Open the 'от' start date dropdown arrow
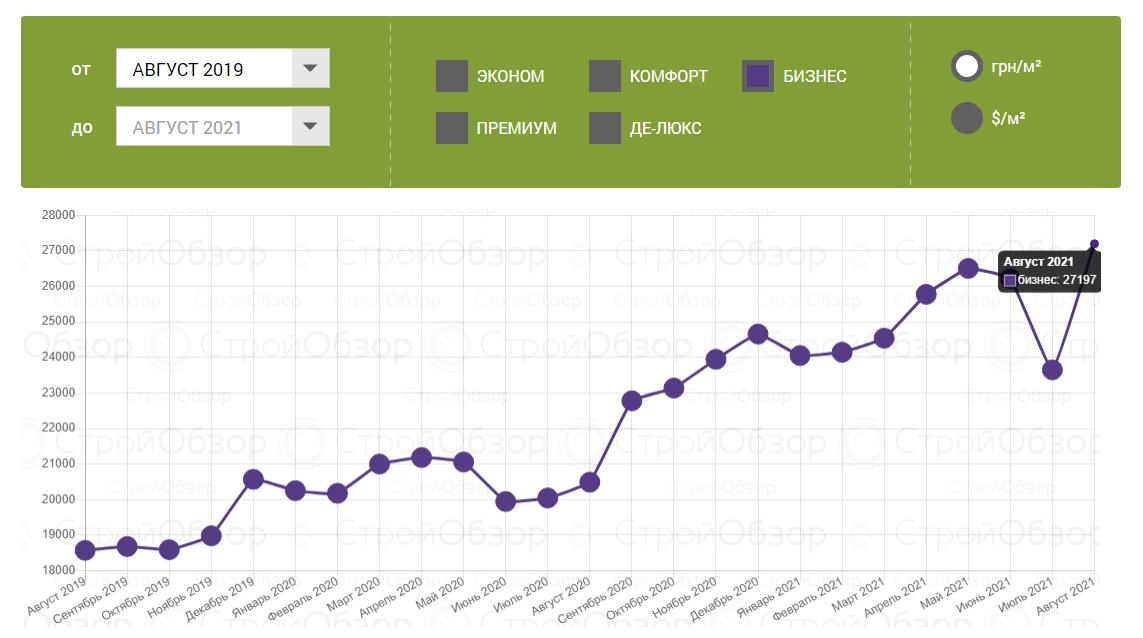The image size is (1143, 638). 310,68
